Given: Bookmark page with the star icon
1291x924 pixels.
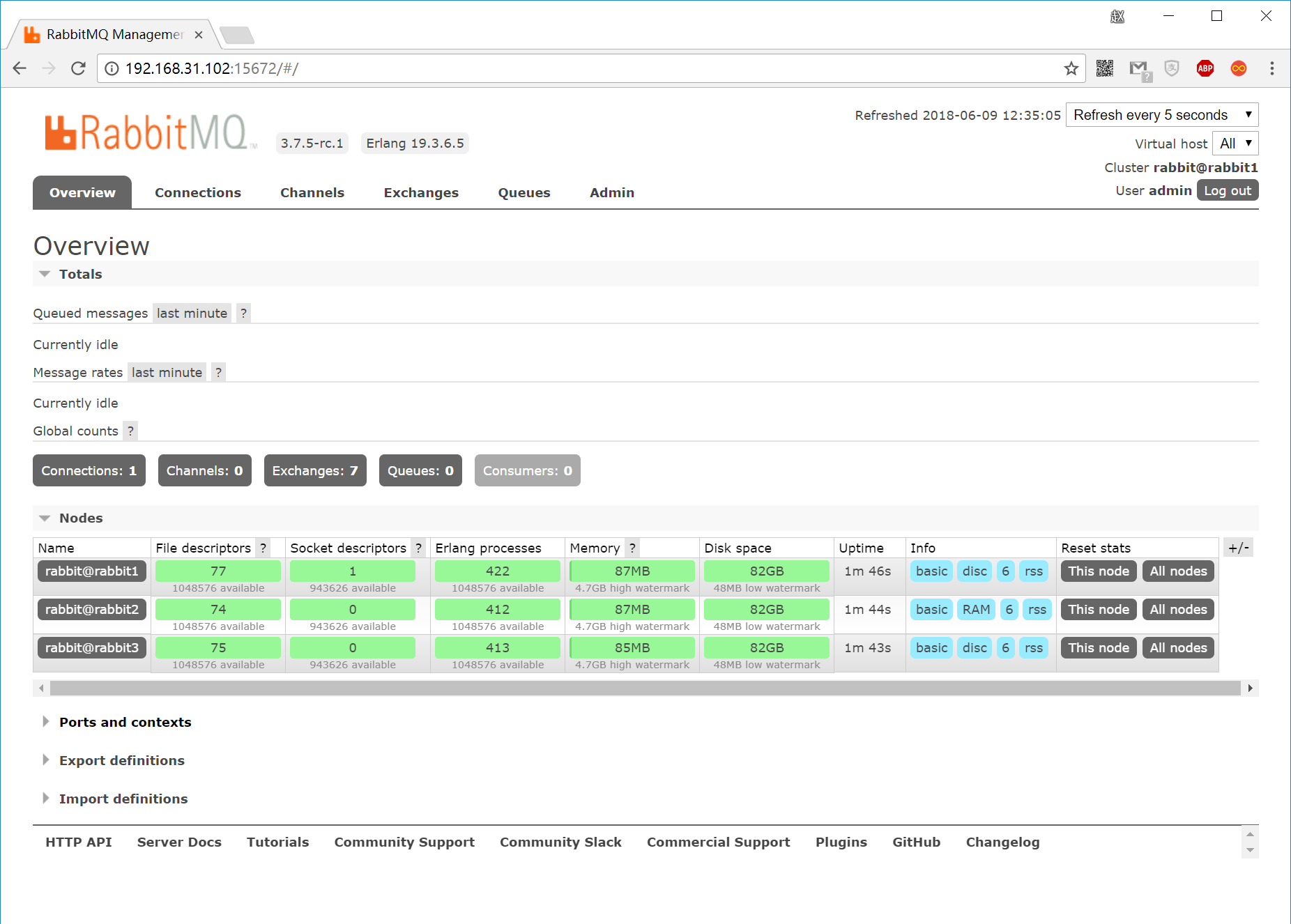Looking at the screenshot, I should pos(1071,68).
